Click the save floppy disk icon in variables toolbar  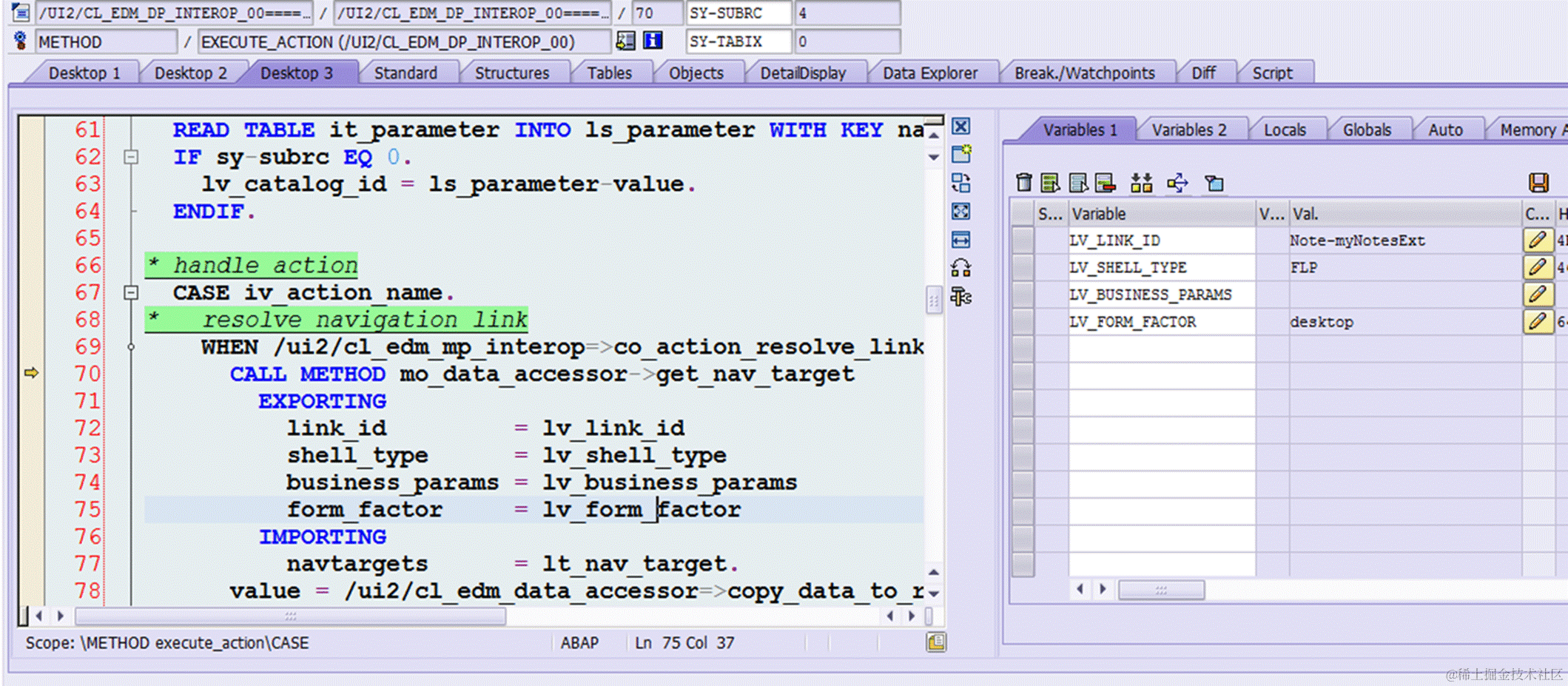(1538, 183)
